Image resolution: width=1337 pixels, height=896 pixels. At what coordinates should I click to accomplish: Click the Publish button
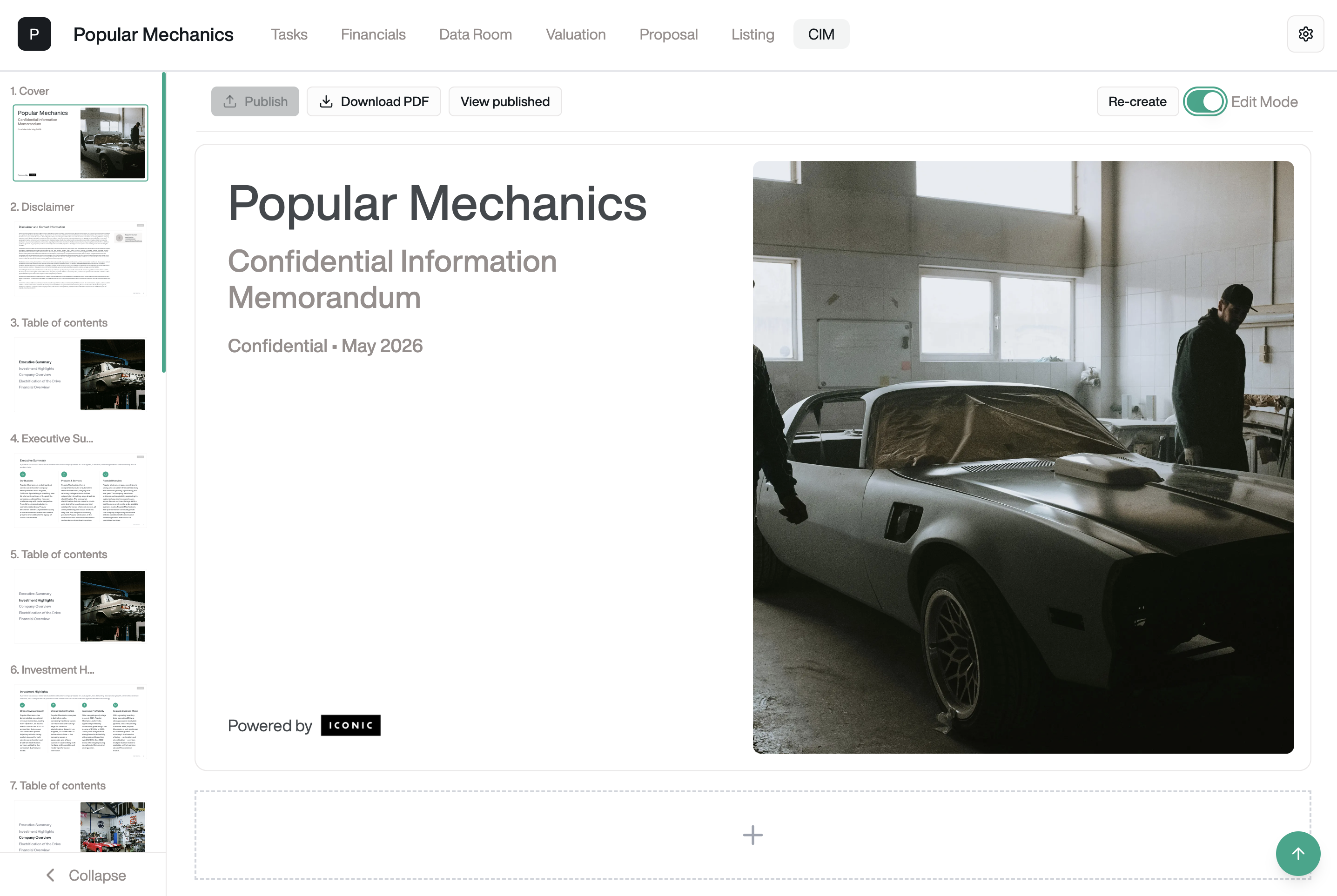[x=255, y=102]
